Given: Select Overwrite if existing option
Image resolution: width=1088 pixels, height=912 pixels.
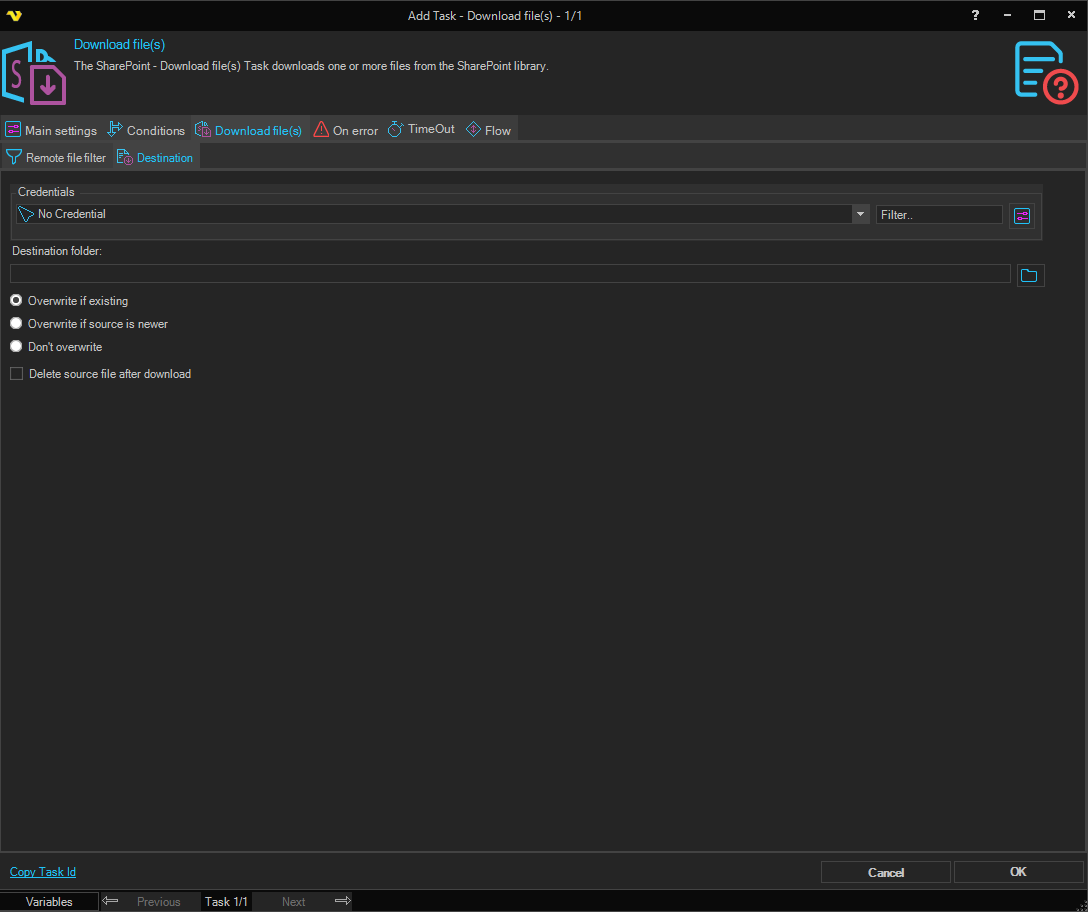Looking at the screenshot, I should pyautogui.click(x=16, y=301).
